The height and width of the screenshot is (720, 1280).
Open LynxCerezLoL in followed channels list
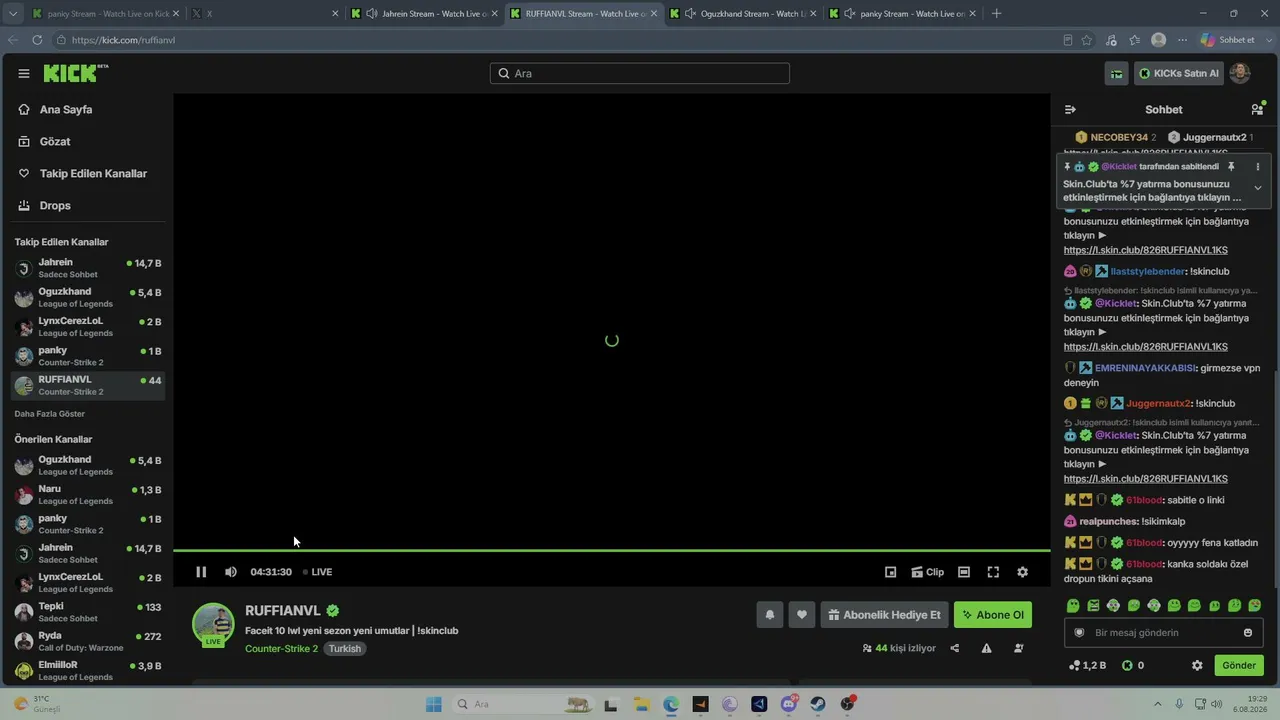[x=88, y=327]
